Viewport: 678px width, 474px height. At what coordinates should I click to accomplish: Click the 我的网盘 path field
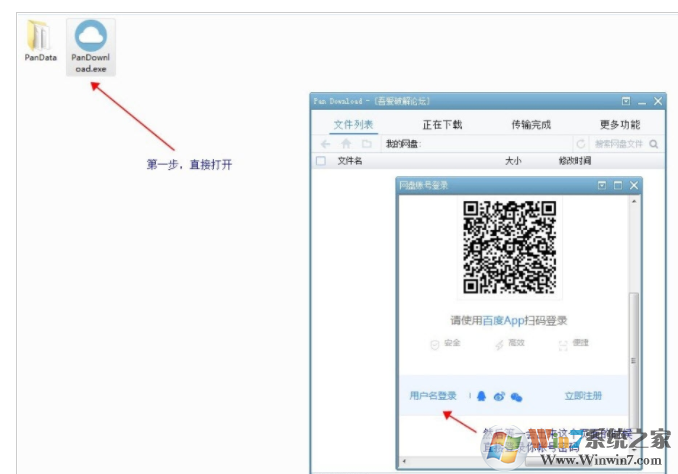tap(477, 144)
